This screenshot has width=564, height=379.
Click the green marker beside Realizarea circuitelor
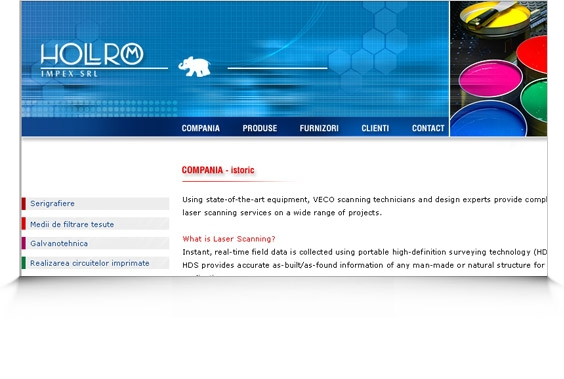pos(24,263)
